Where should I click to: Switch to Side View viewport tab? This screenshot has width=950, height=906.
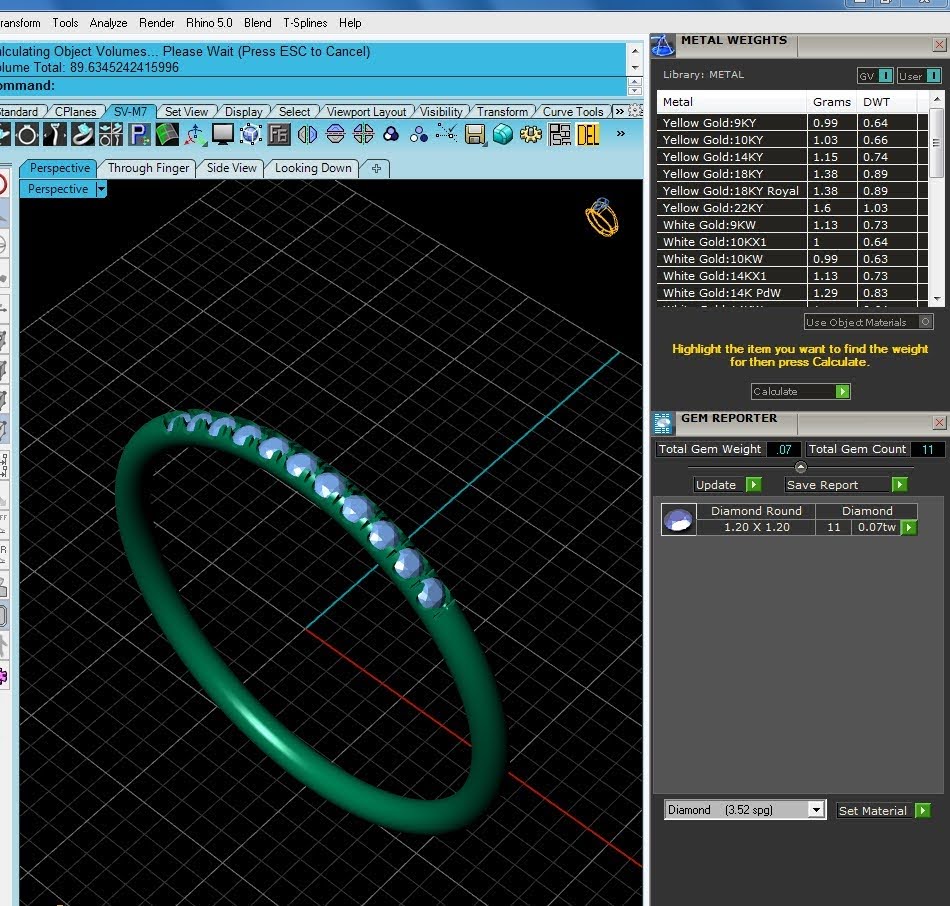click(231, 168)
